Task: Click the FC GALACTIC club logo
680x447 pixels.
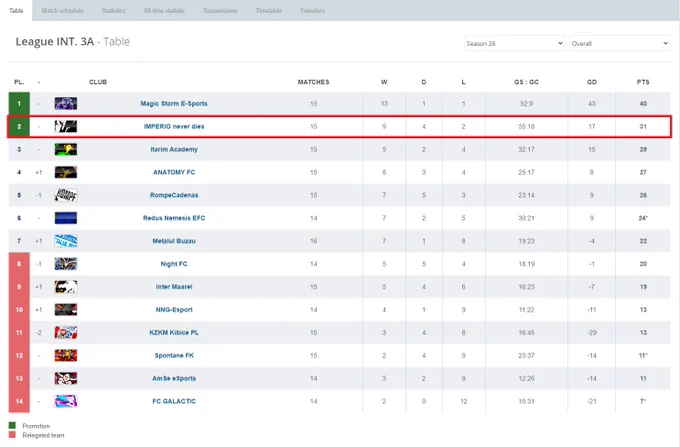Action: click(x=66, y=401)
